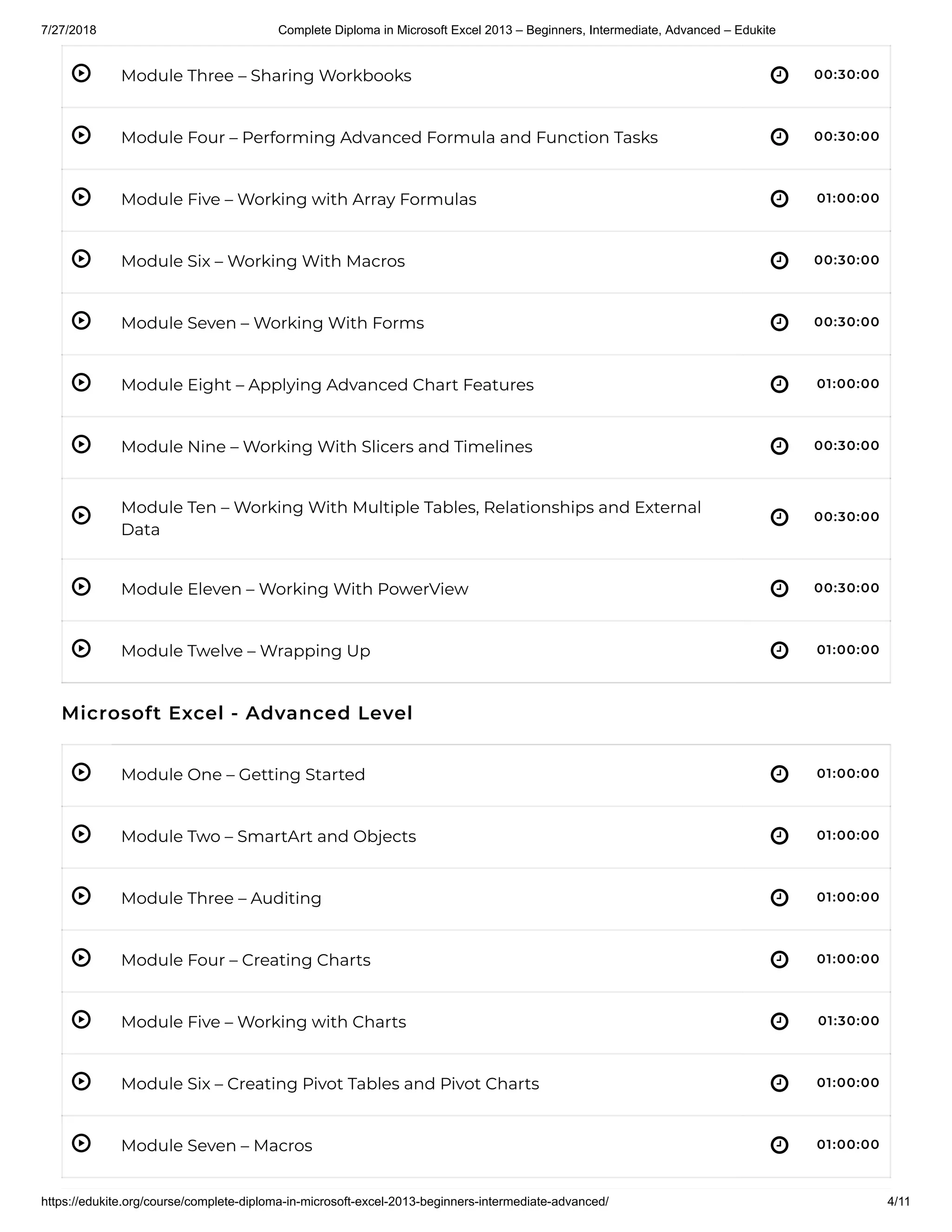Click clock icon on Working With Forms row
This screenshot has height=1232, width=952.
[x=779, y=322]
